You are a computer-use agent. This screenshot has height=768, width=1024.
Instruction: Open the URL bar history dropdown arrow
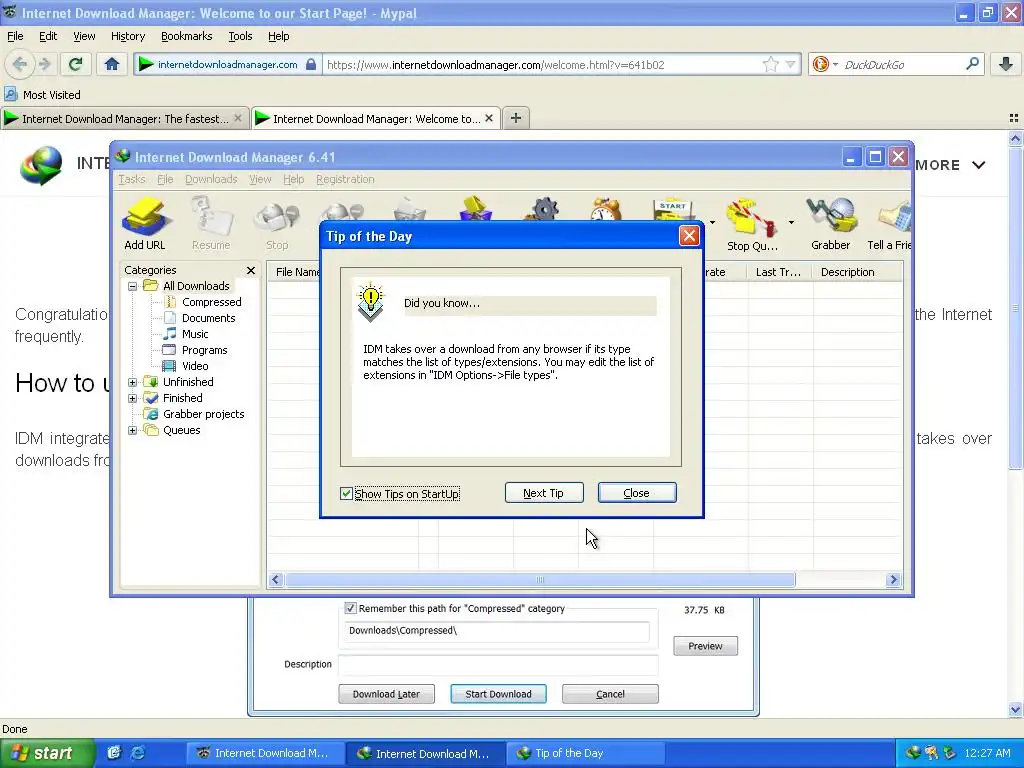[791, 64]
